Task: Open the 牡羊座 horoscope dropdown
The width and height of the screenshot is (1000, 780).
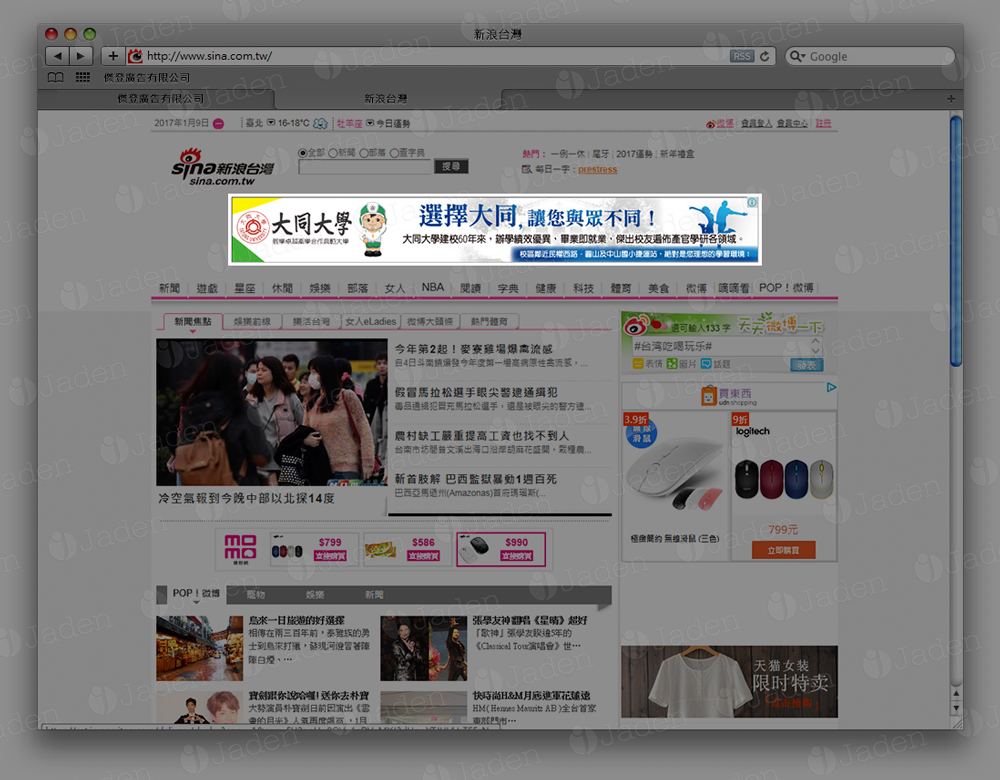Action: 370,122
